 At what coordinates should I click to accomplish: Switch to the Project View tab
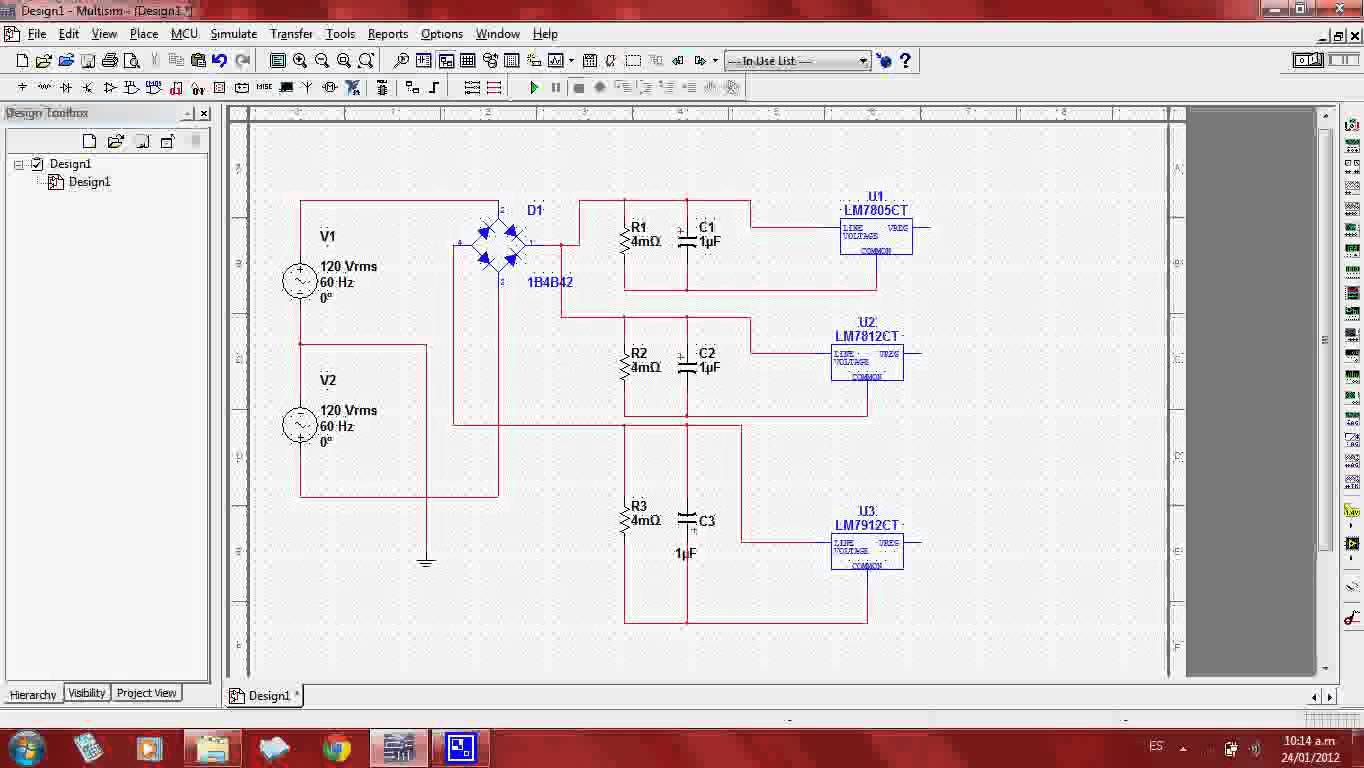pyautogui.click(x=147, y=693)
